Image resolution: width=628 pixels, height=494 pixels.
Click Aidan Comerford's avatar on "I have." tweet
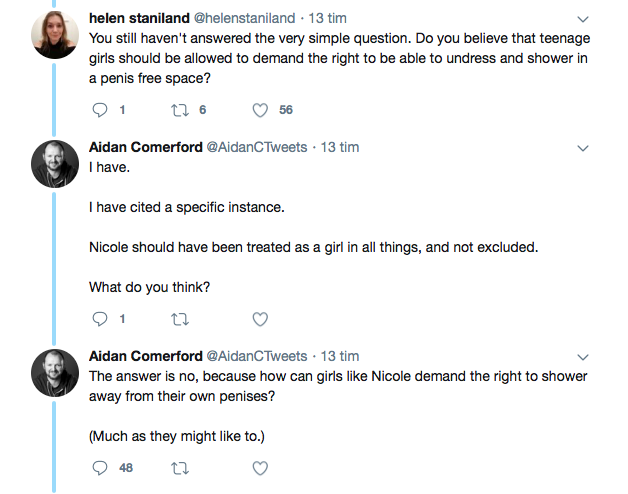(53, 163)
